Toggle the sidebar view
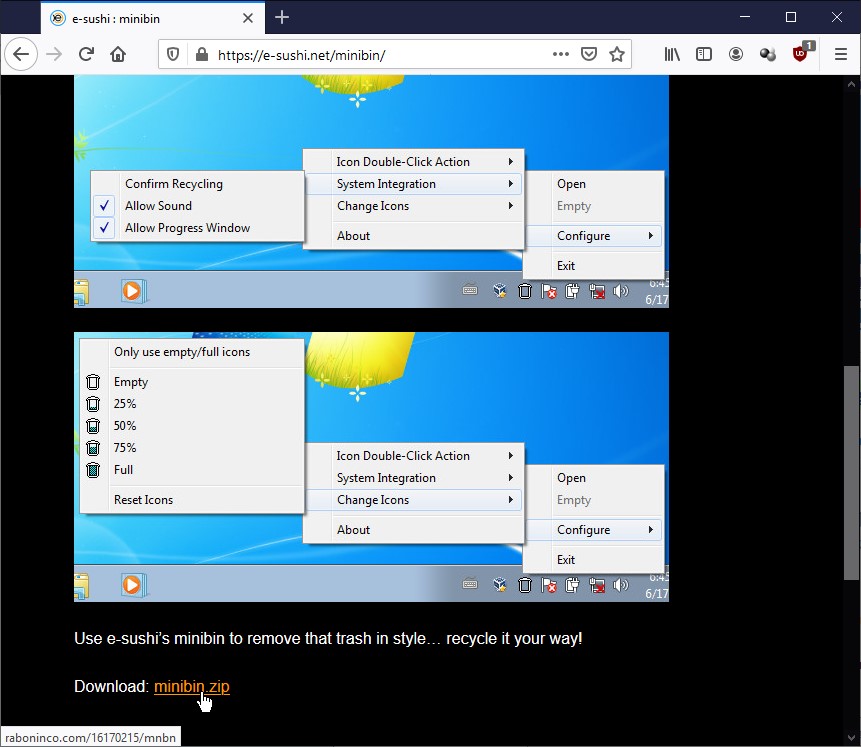 click(703, 54)
